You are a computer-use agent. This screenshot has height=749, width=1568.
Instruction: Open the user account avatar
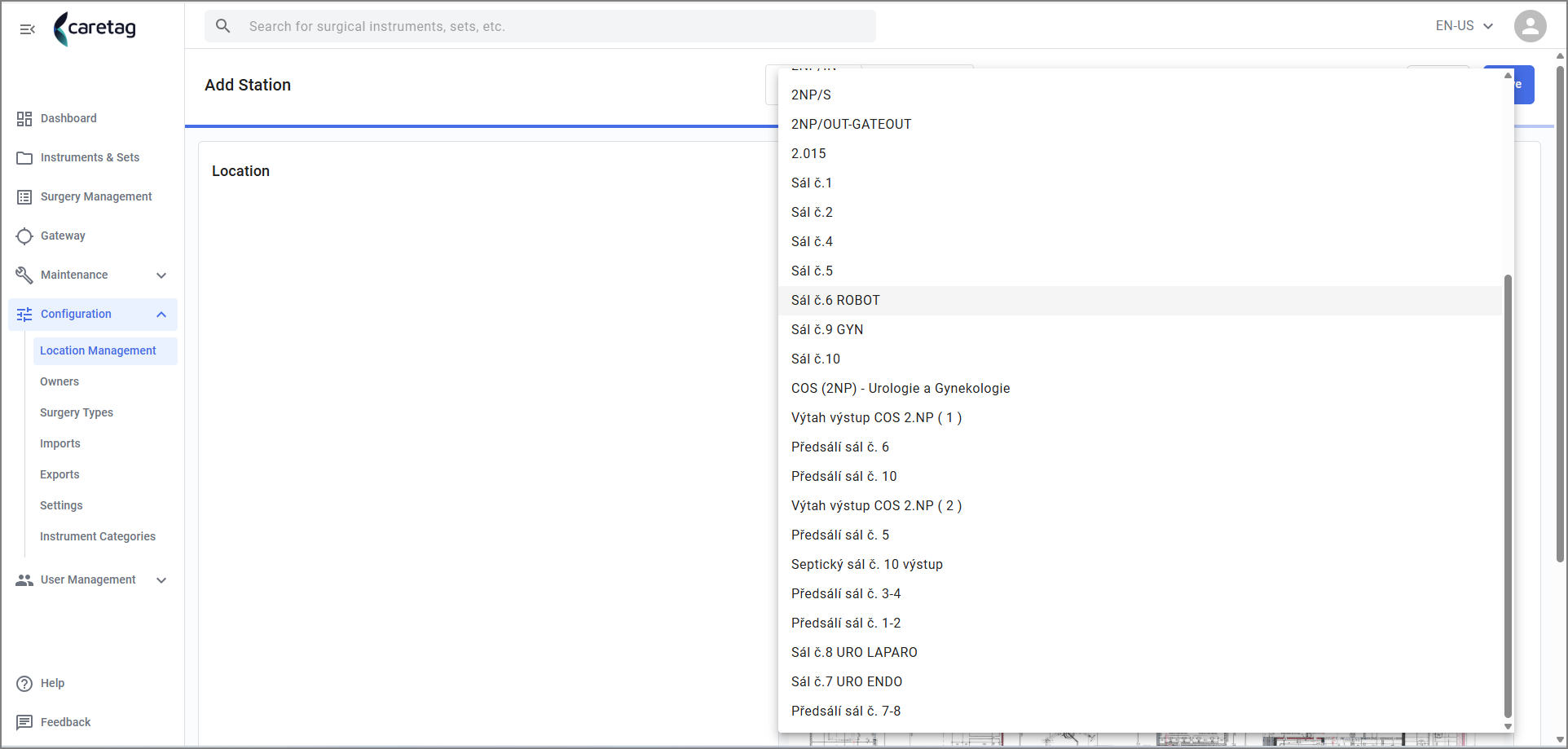[x=1530, y=26]
